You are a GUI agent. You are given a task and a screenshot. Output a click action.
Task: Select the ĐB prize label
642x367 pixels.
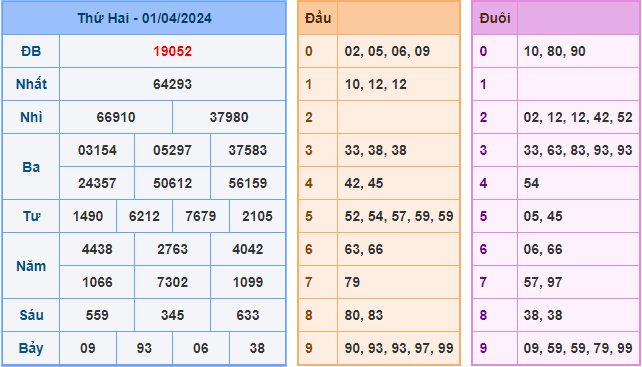click(31, 52)
